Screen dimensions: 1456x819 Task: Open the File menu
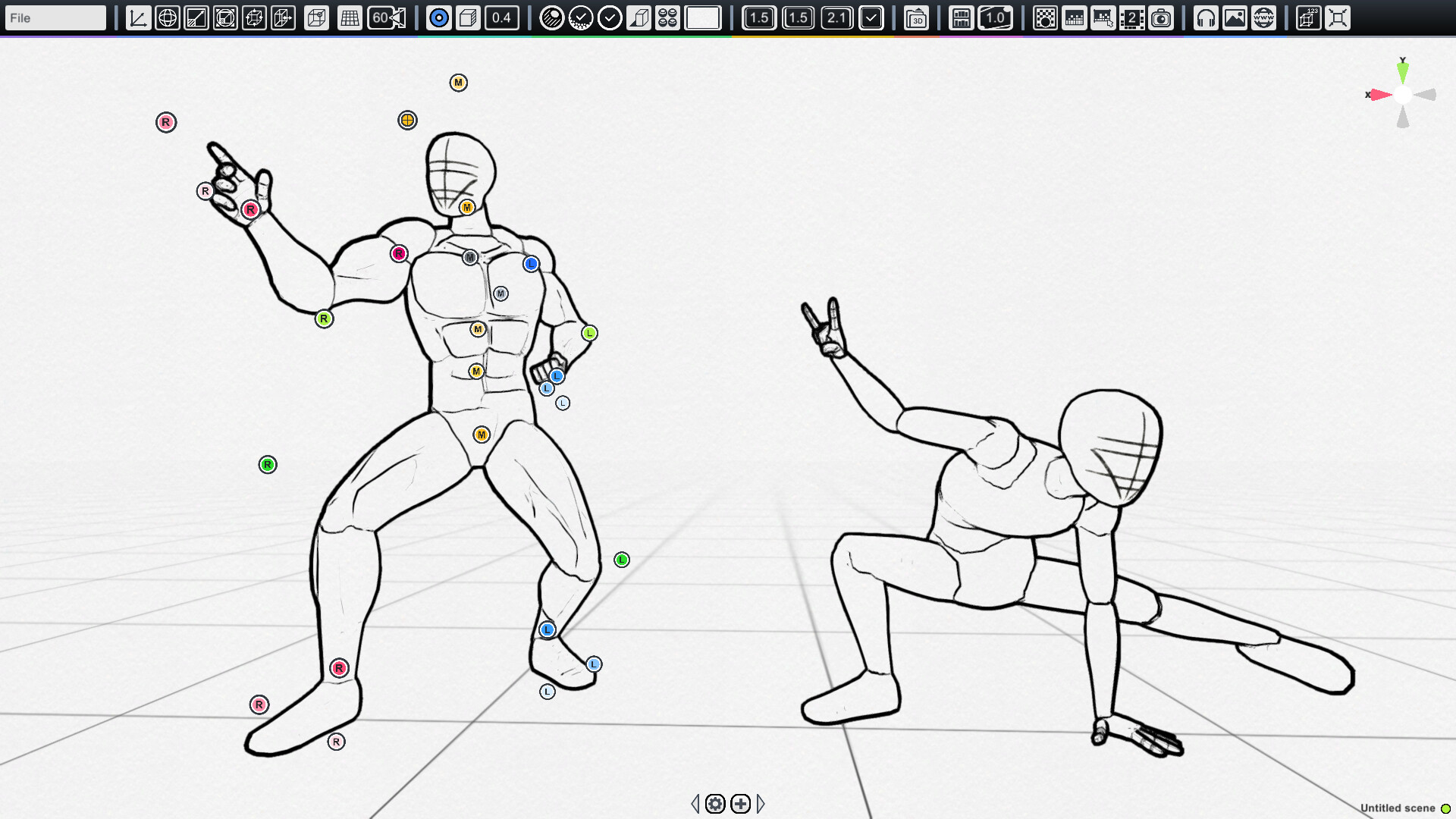[55, 16]
